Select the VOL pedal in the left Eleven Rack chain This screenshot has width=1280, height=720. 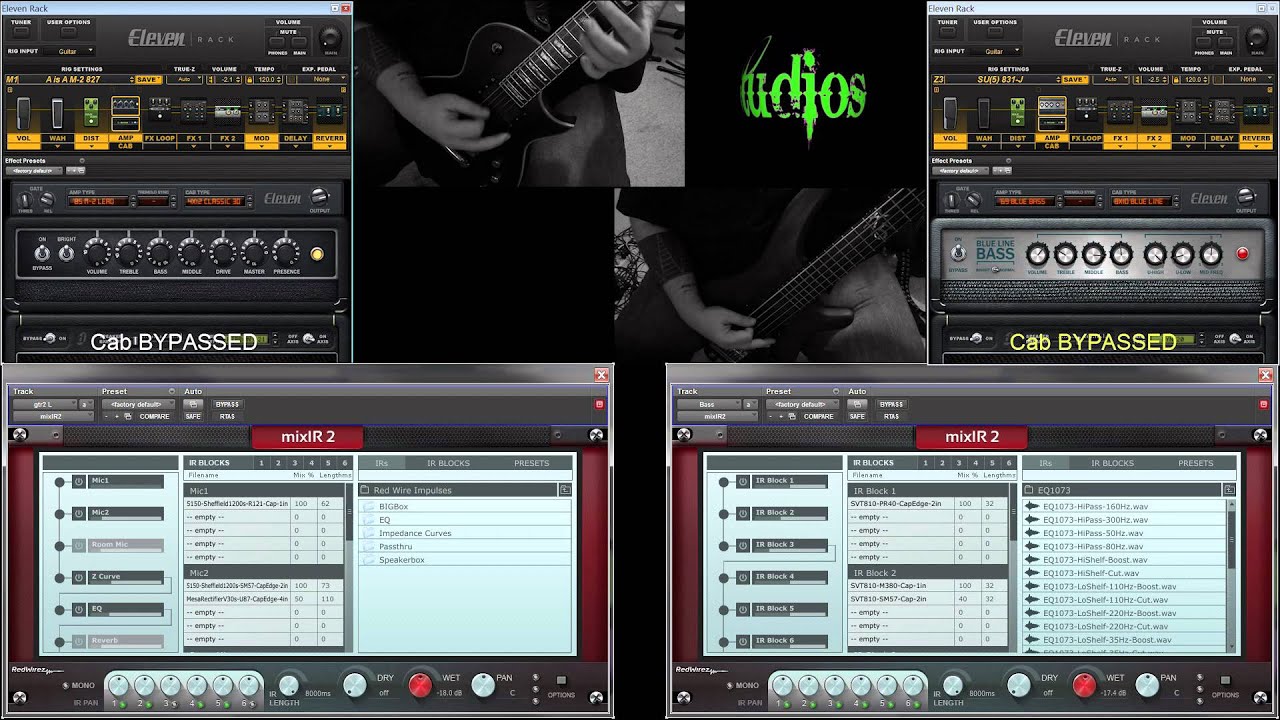(24, 112)
